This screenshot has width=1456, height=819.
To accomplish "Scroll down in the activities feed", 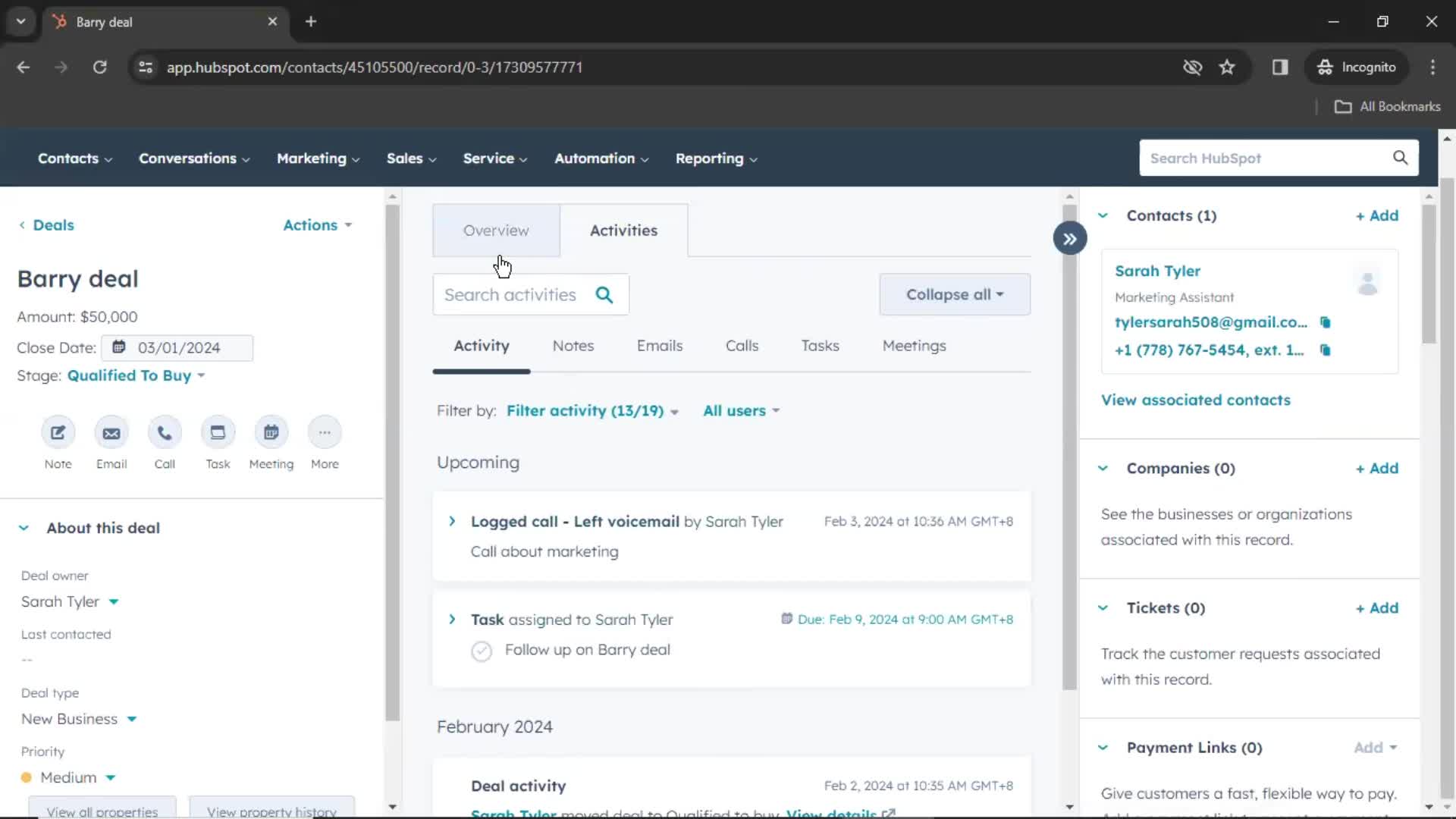I will 1069,806.
